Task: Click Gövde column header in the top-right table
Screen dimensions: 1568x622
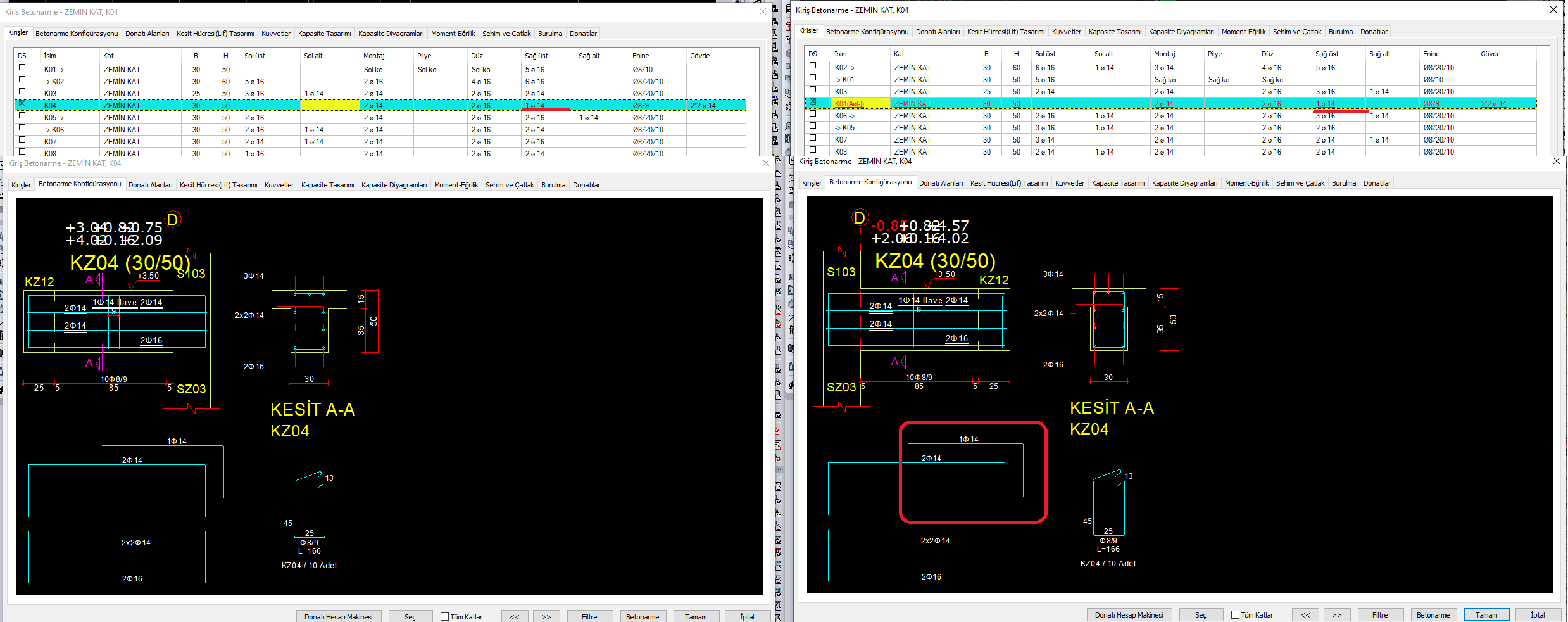Action: (x=1490, y=54)
